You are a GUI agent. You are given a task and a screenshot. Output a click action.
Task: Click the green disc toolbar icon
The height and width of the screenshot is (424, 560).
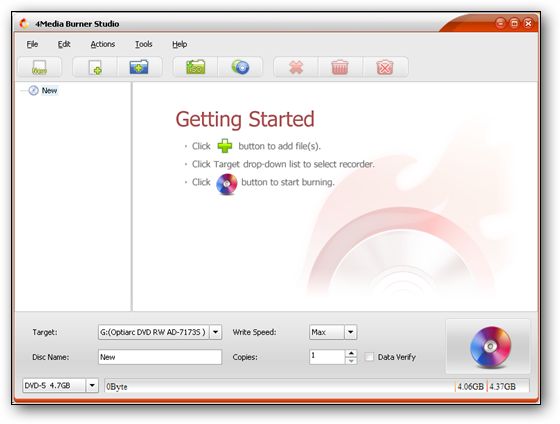(240, 67)
